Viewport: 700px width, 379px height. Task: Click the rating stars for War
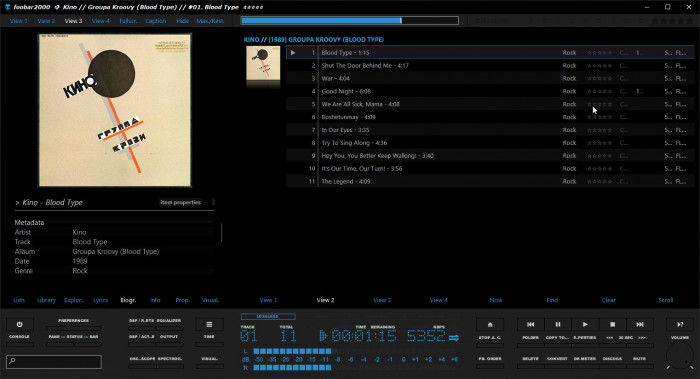599,79
